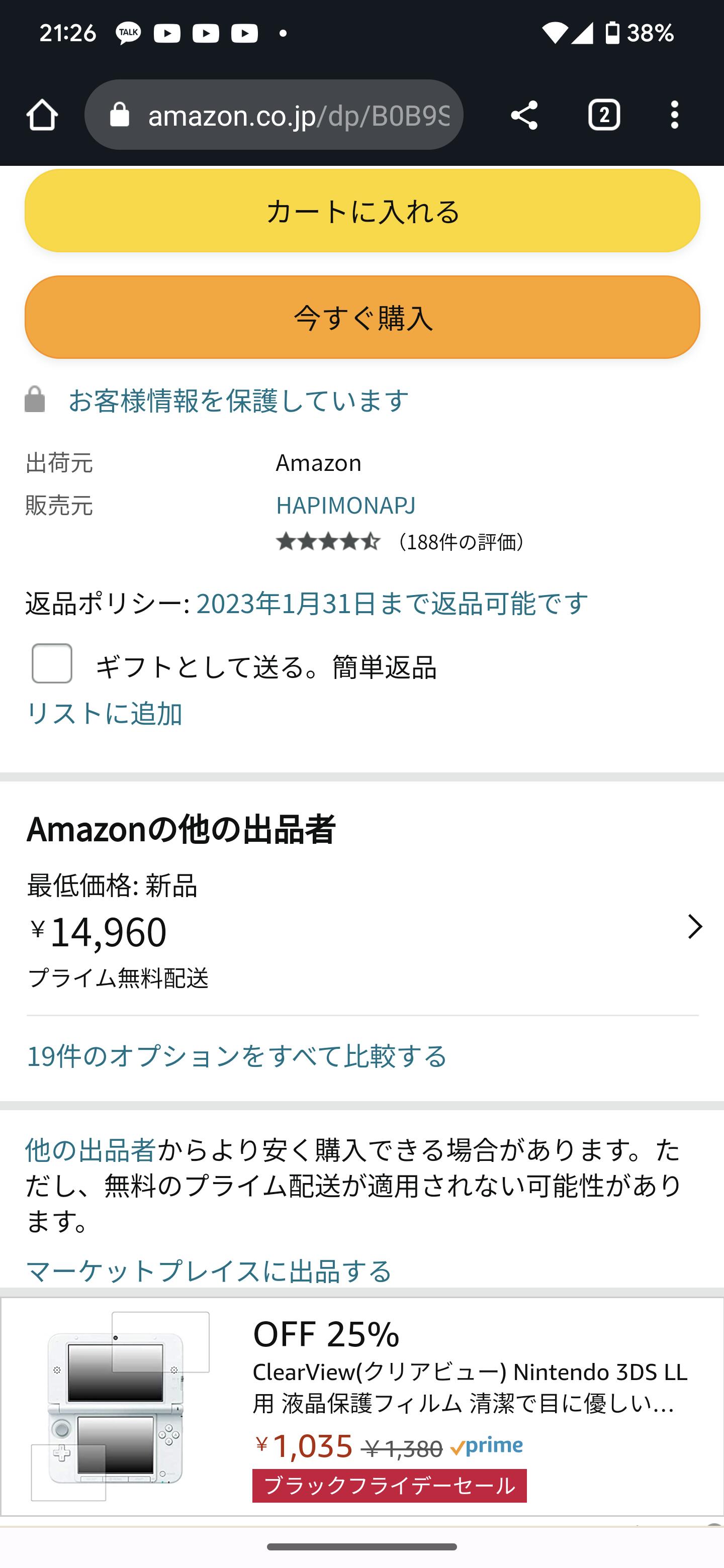Check the ギフトとして送る gift checkbox

52,663
